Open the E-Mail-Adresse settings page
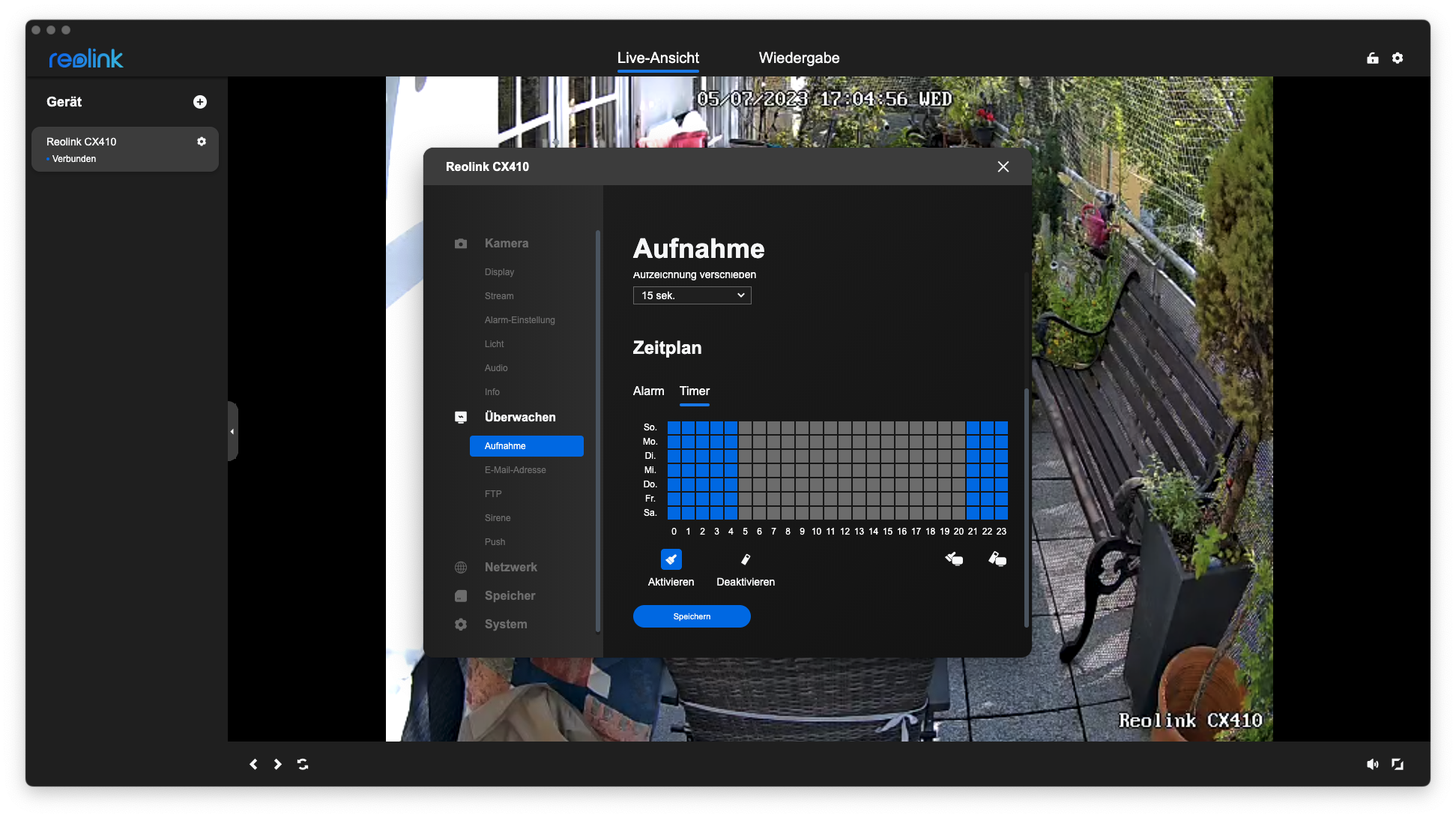Screen dimensions: 1456x818 [515, 470]
